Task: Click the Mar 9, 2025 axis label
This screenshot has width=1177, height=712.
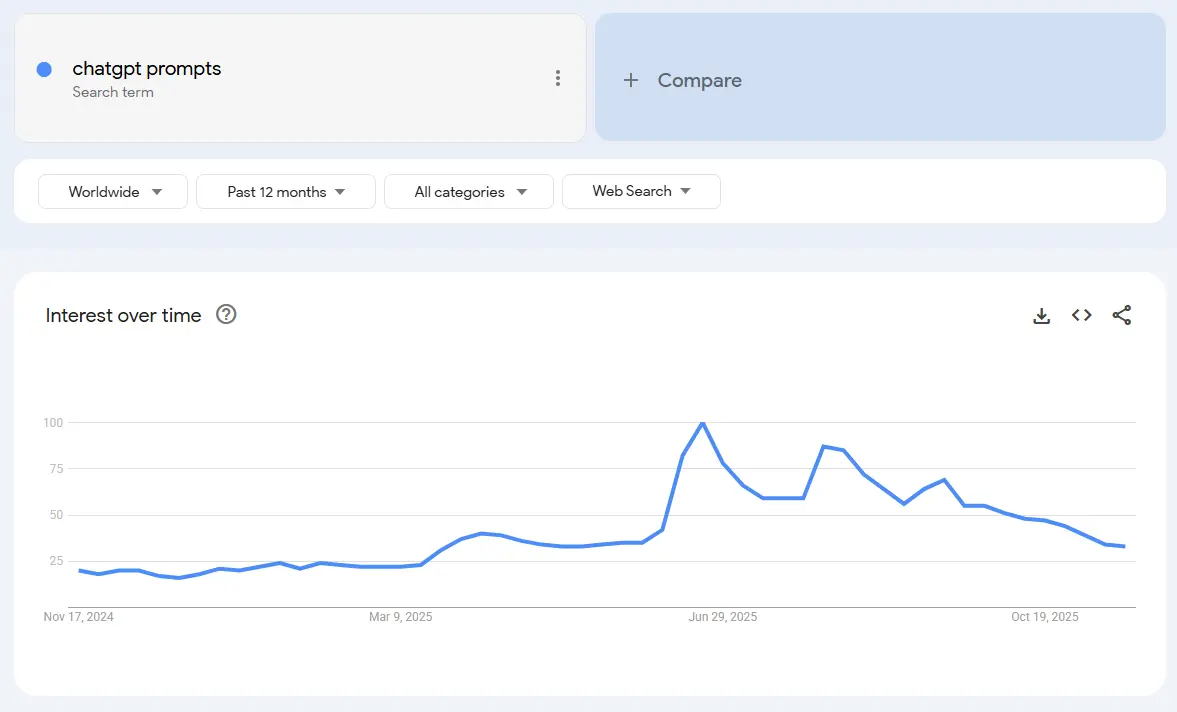Action: coord(400,617)
